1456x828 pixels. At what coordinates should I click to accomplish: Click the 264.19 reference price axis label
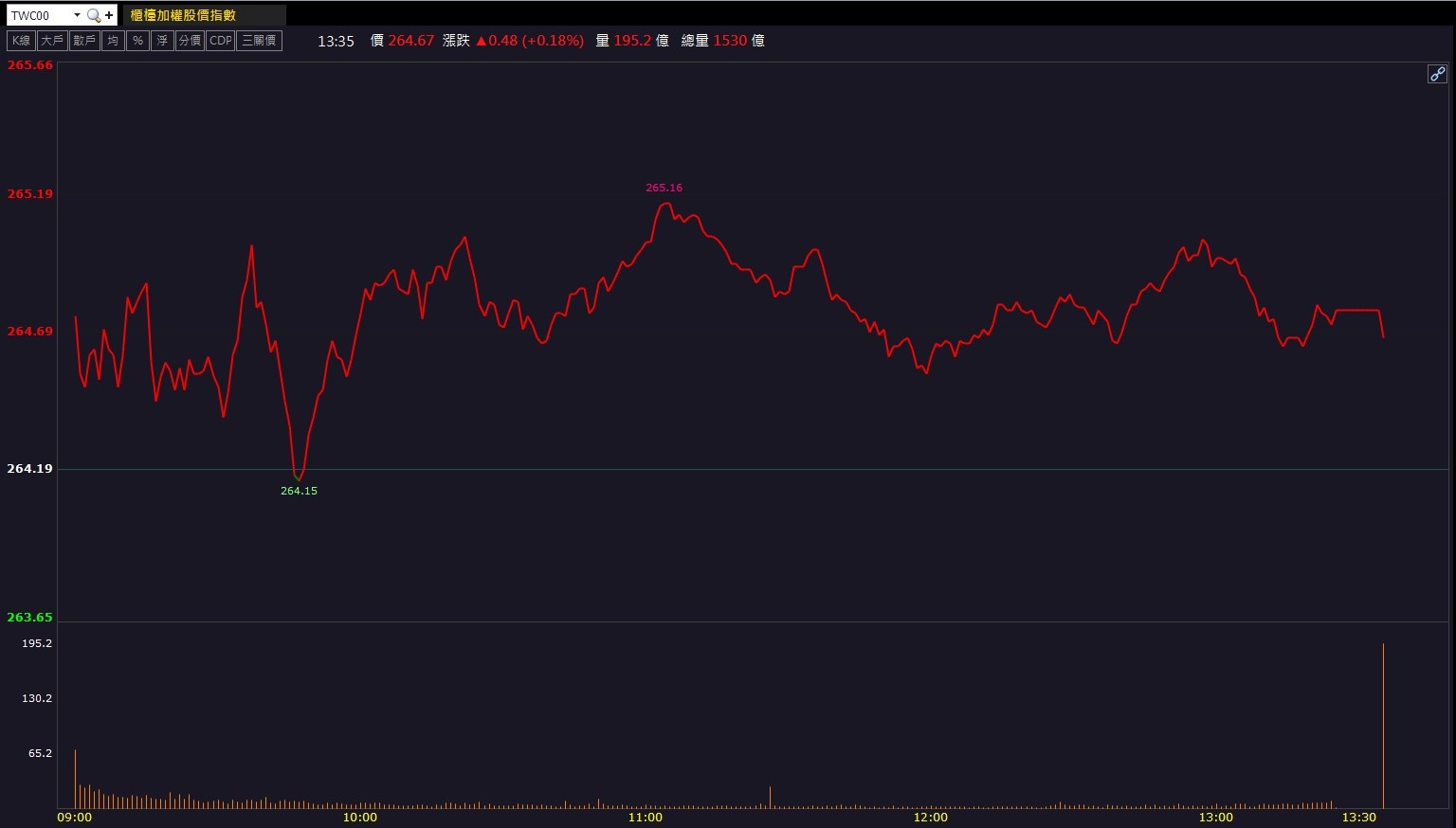pos(30,469)
